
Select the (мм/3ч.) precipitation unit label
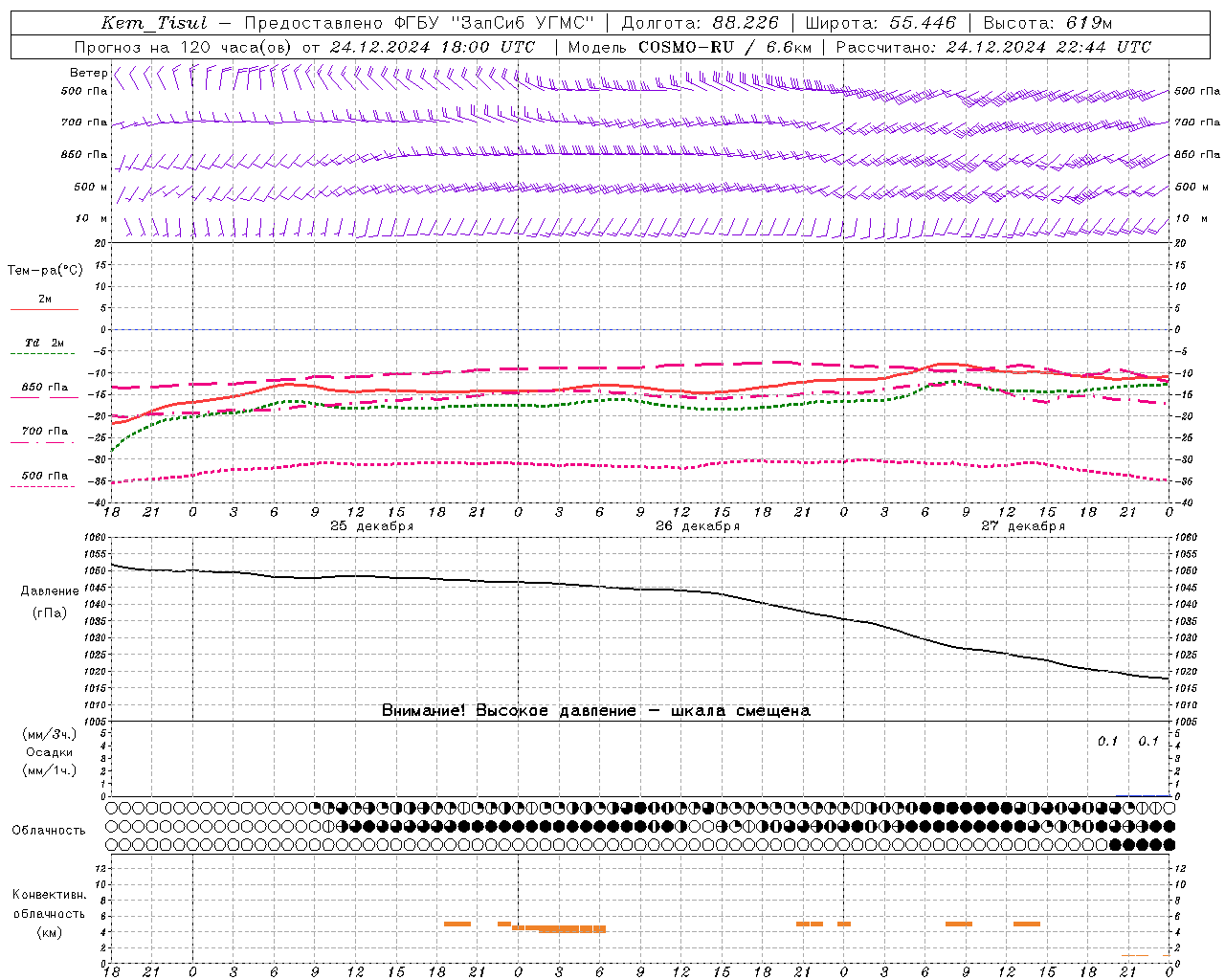coord(50,734)
